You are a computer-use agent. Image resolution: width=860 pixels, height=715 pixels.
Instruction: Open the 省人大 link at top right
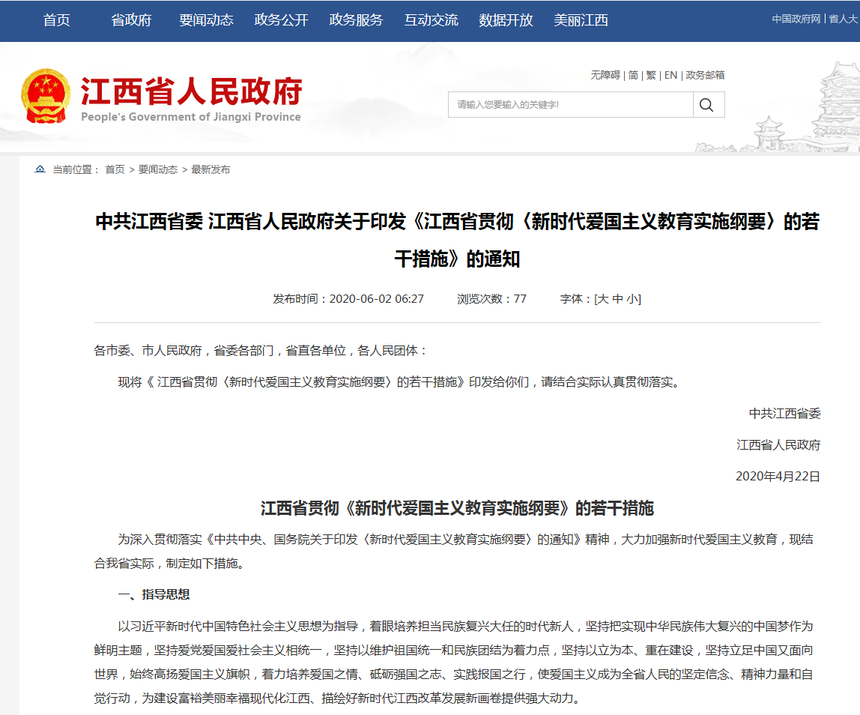pyautogui.click(x=844, y=19)
